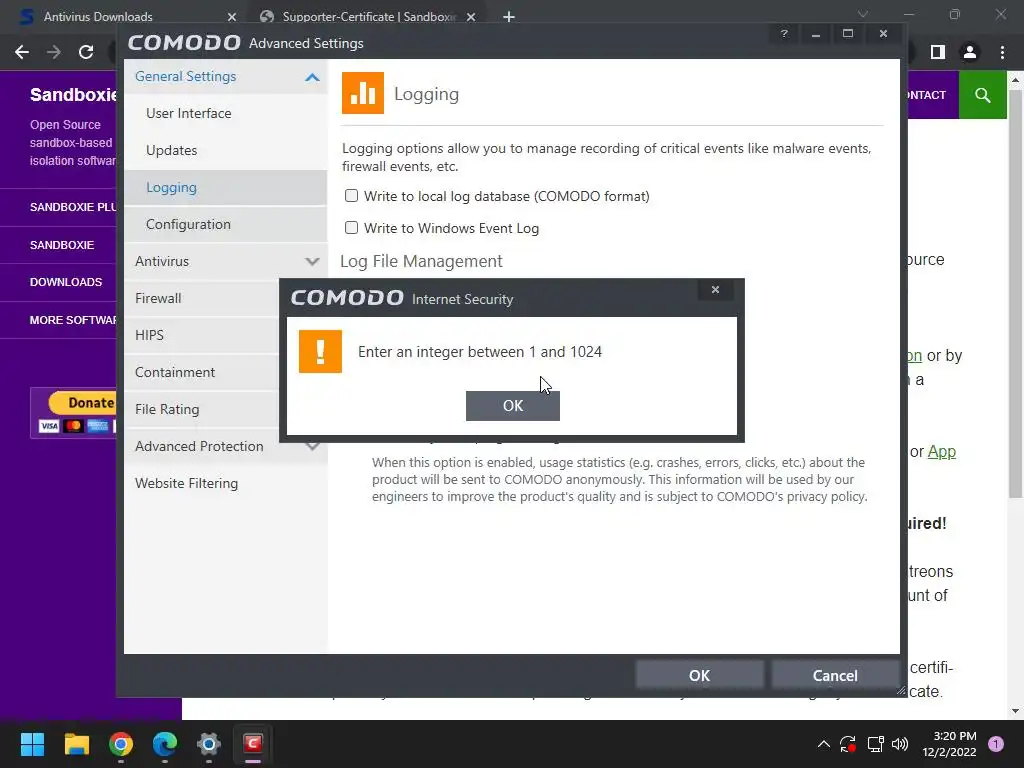Open the notification badge in taskbar
Image resolution: width=1024 pixels, height=768 pixels.
(x=996, y=744)
